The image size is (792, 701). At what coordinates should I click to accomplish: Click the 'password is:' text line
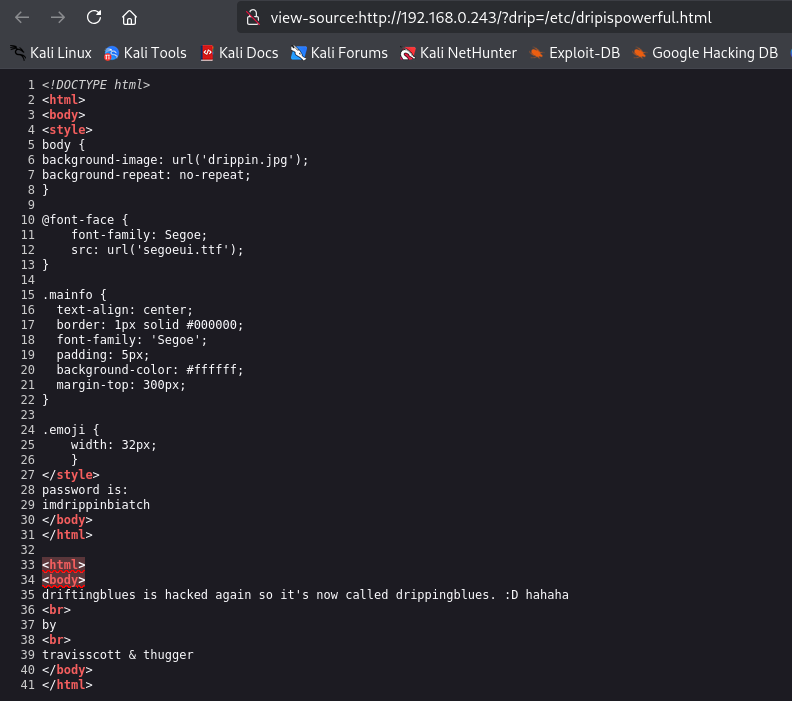(85, 490)
